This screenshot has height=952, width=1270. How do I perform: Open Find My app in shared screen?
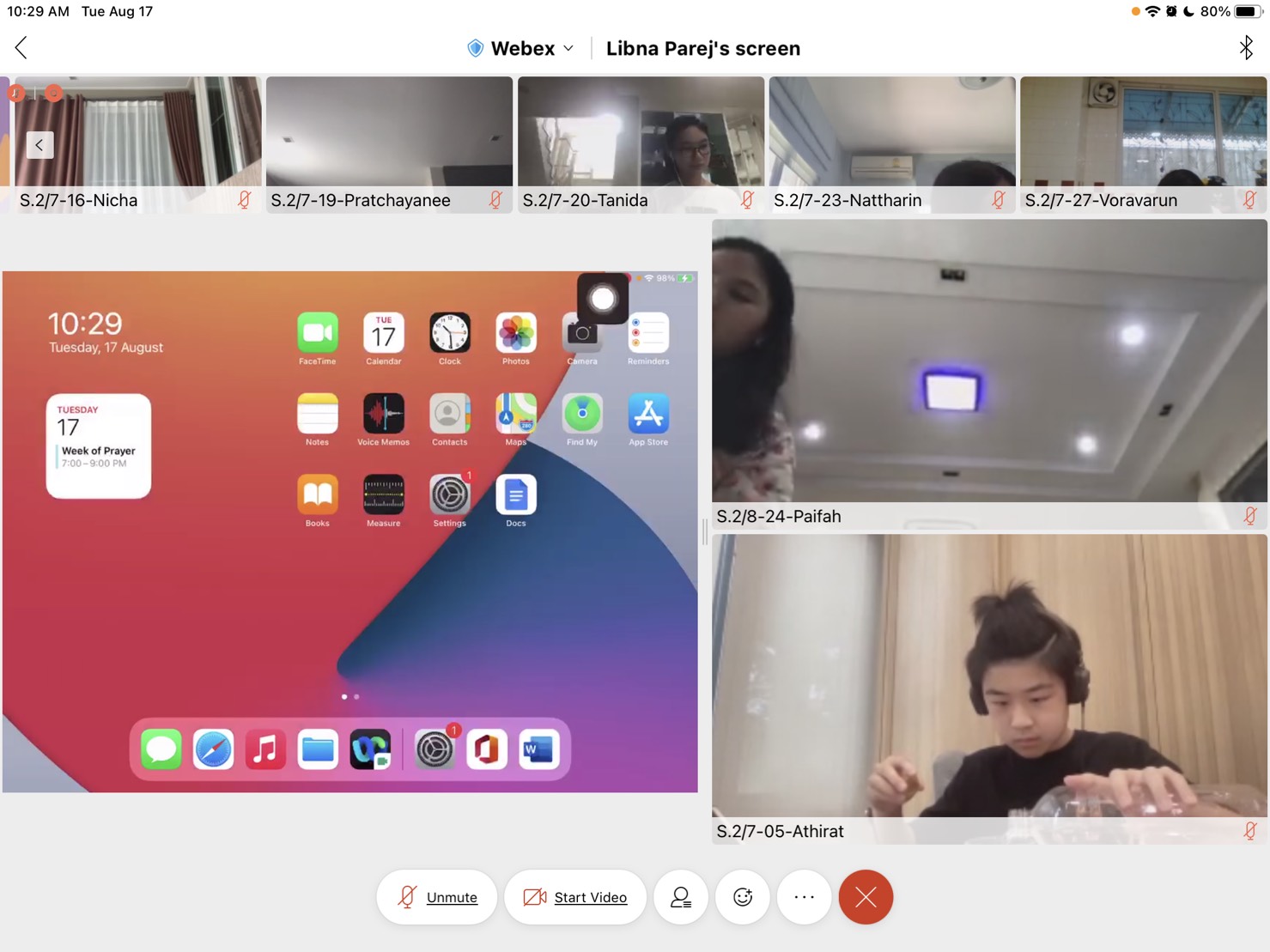[582, 414]
